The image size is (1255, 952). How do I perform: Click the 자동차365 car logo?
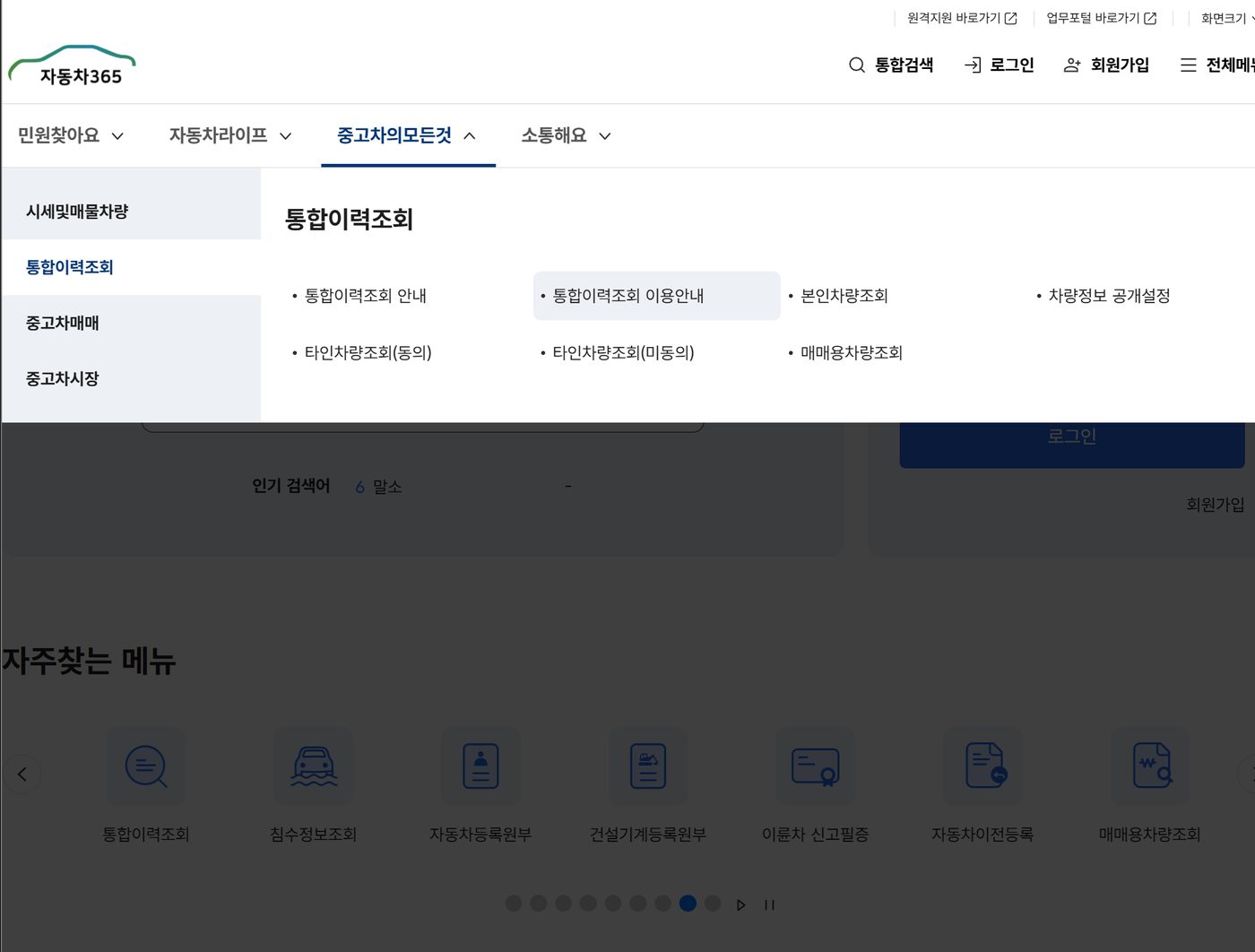tap(72, 65)
